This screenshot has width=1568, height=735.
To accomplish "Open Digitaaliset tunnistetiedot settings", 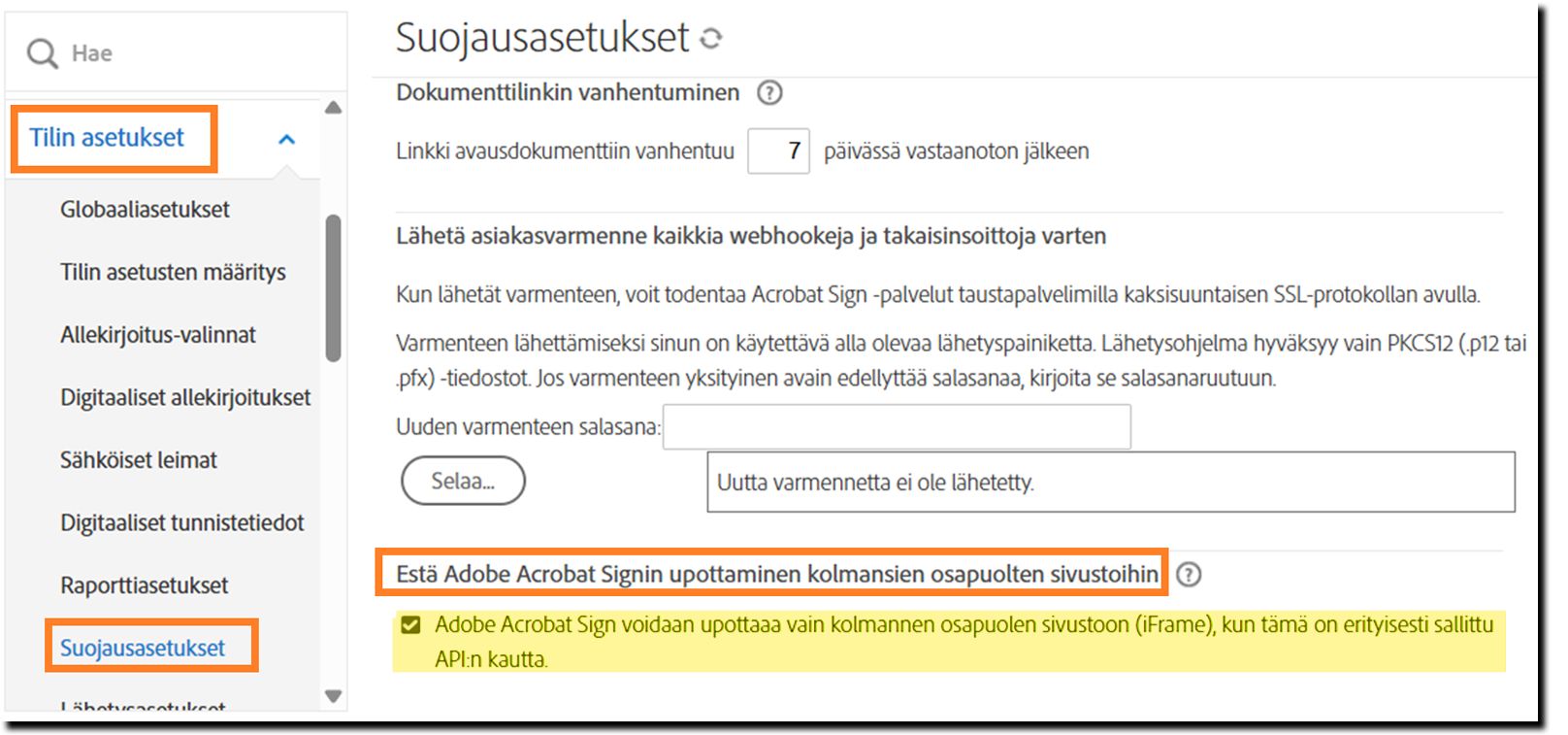I will 182,523.
